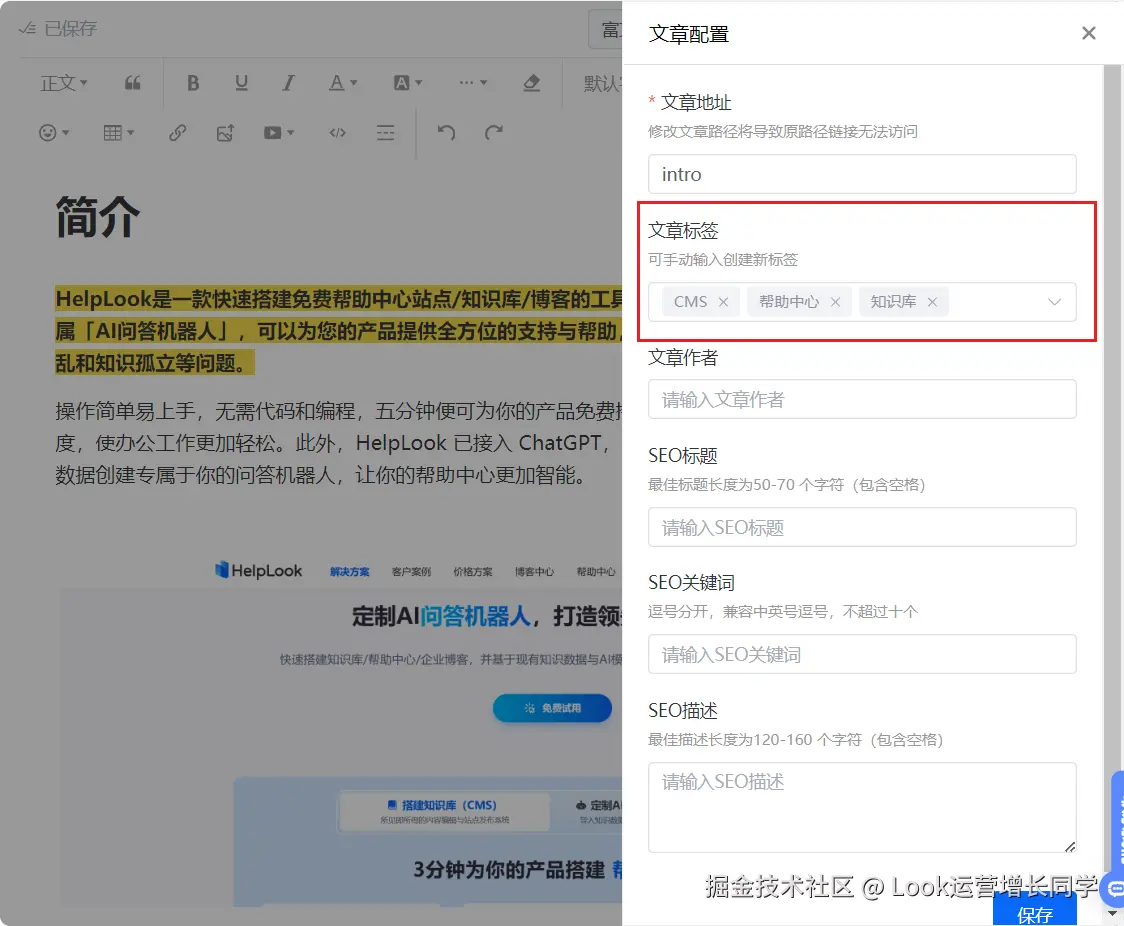The image size is (1124, 926).
Task: Click the HelpLook logo in the image
Action: coord(259,571)
